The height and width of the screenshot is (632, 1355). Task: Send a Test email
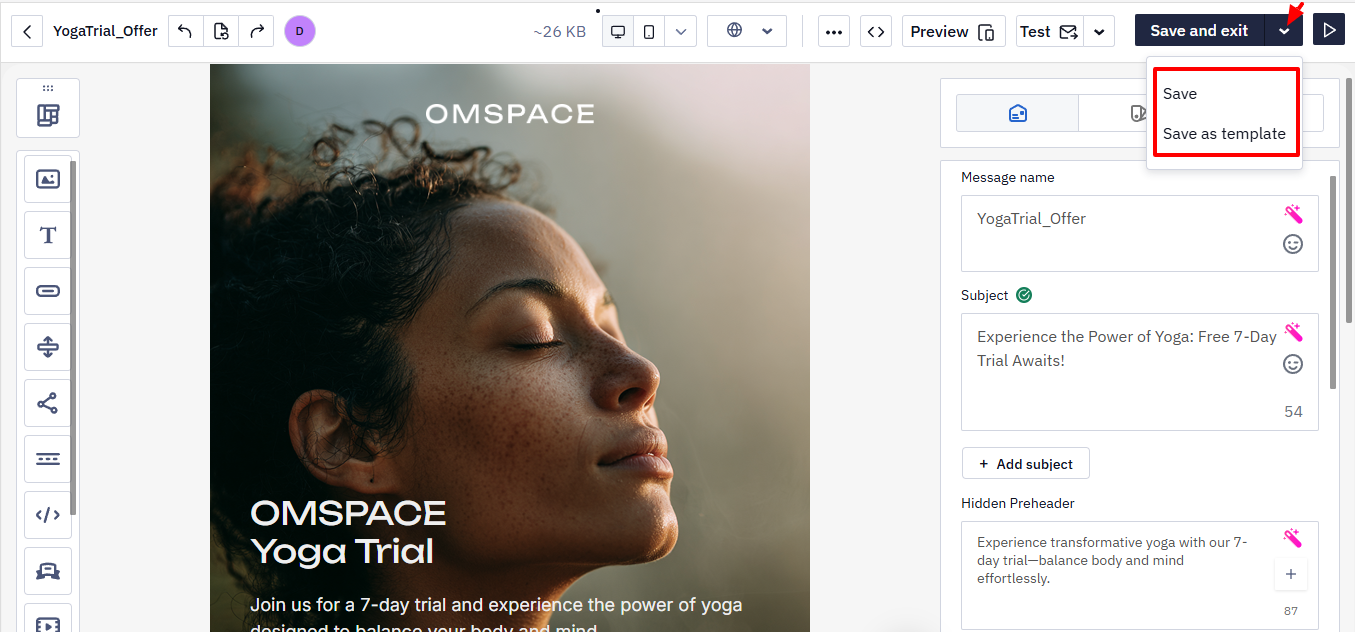1049,31
